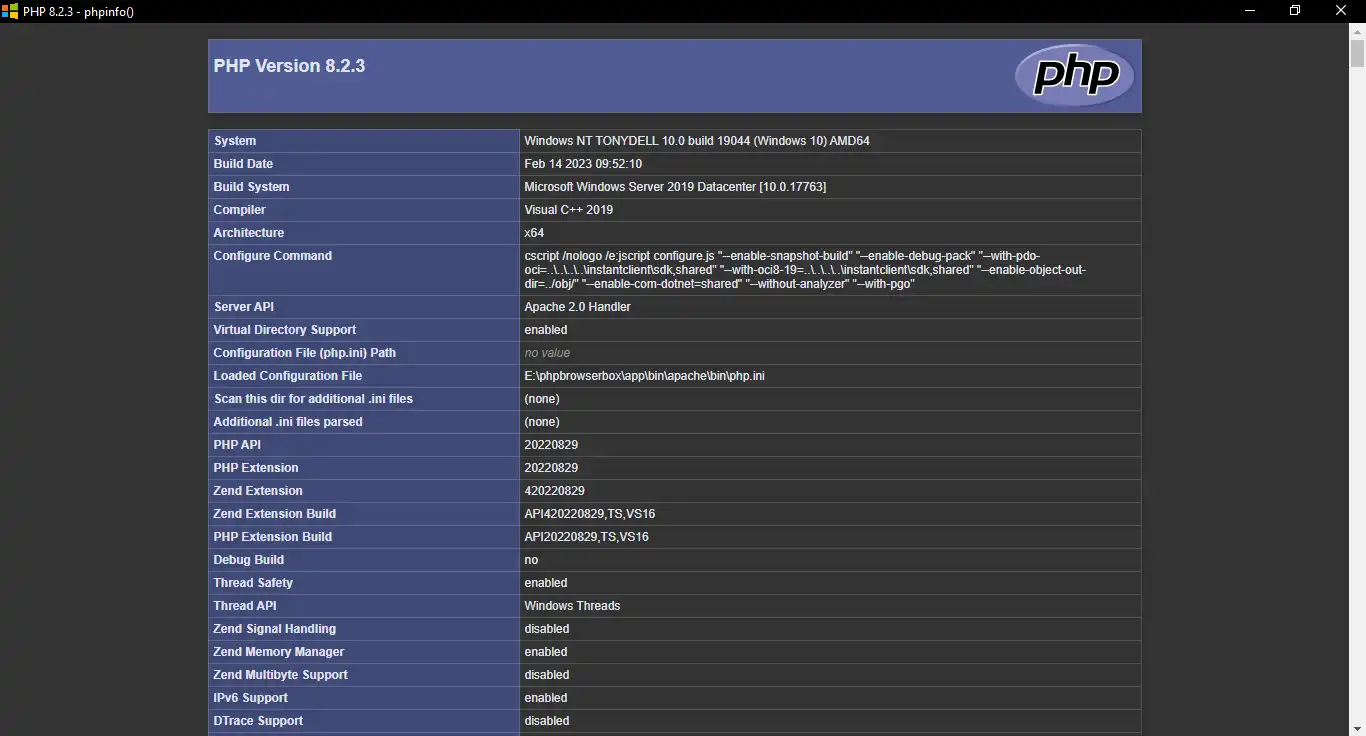Screen dimensions: 1366x736
Task: Click the scrollbar up arrow
Action: click(x=1357, y=31)
